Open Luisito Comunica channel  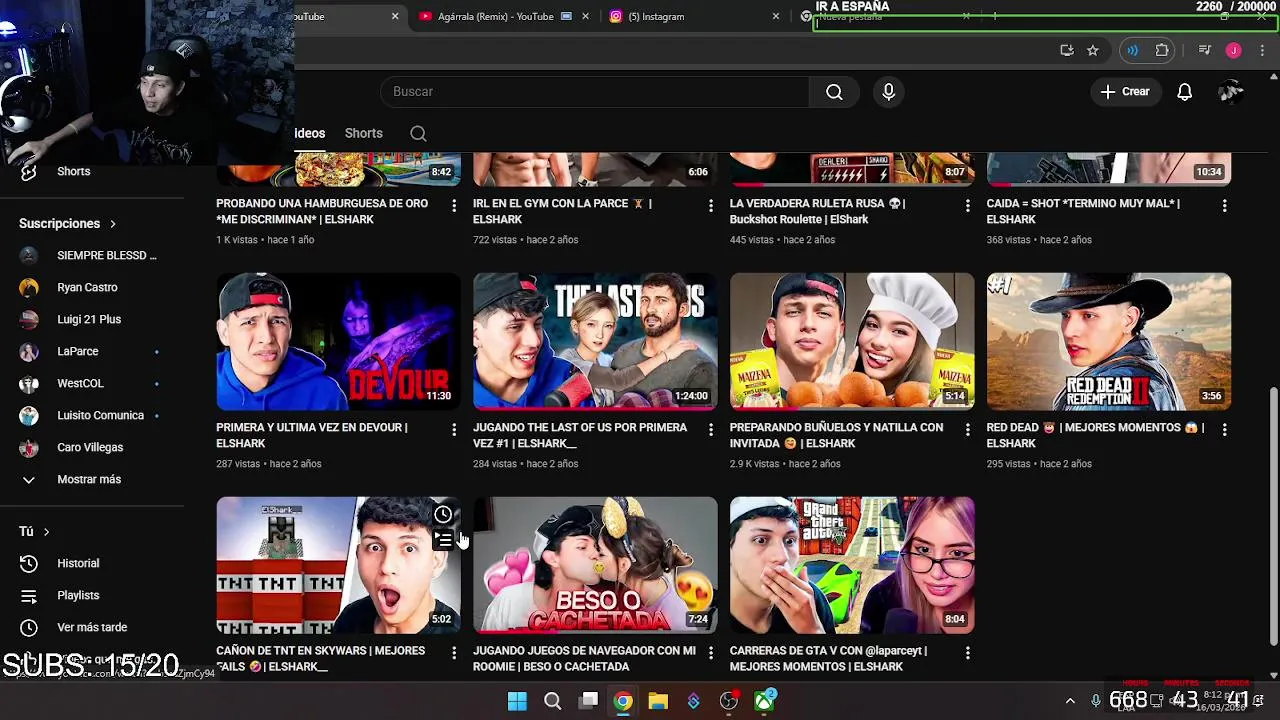tap(100, 415)
